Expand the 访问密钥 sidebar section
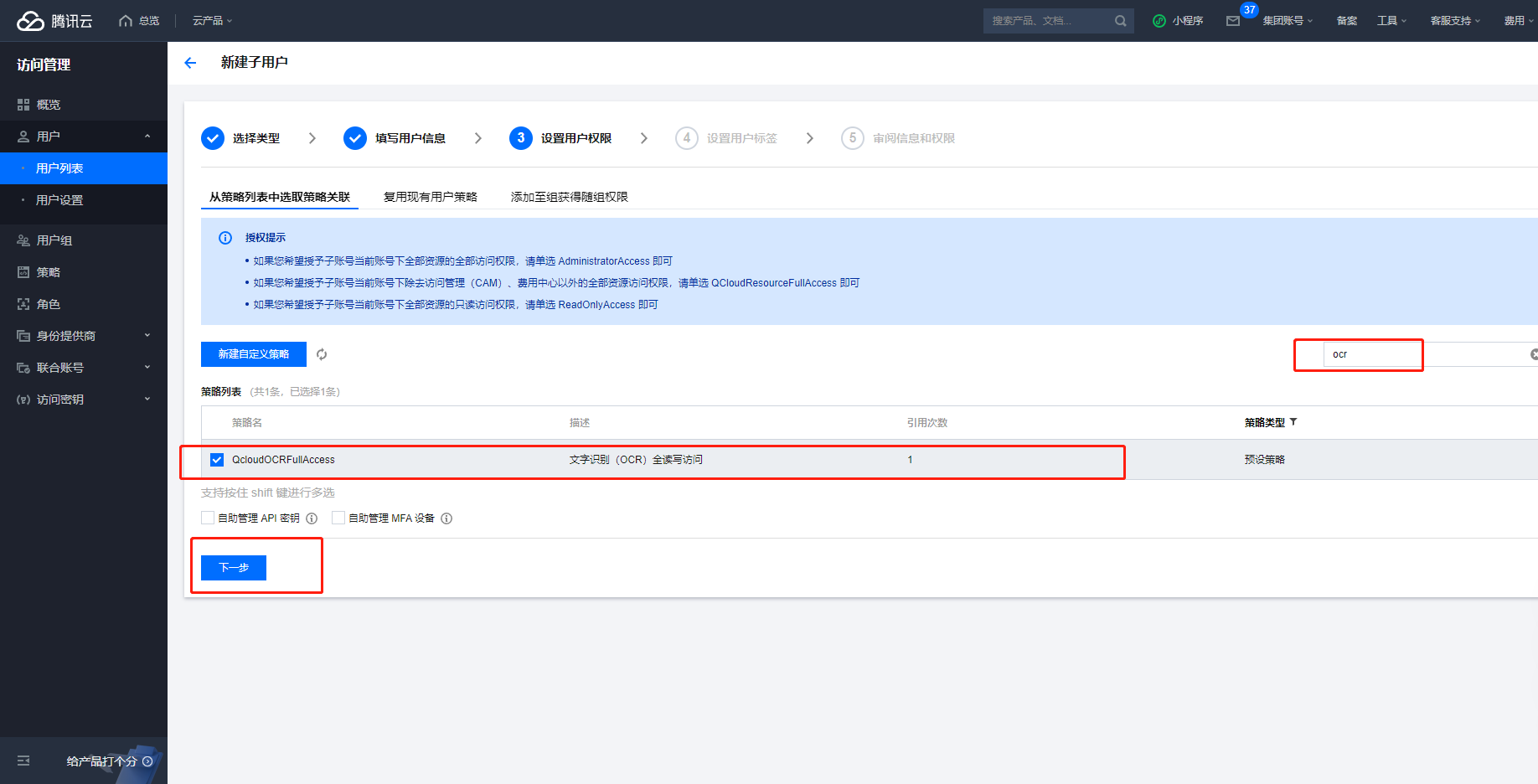 click(147, 400)
